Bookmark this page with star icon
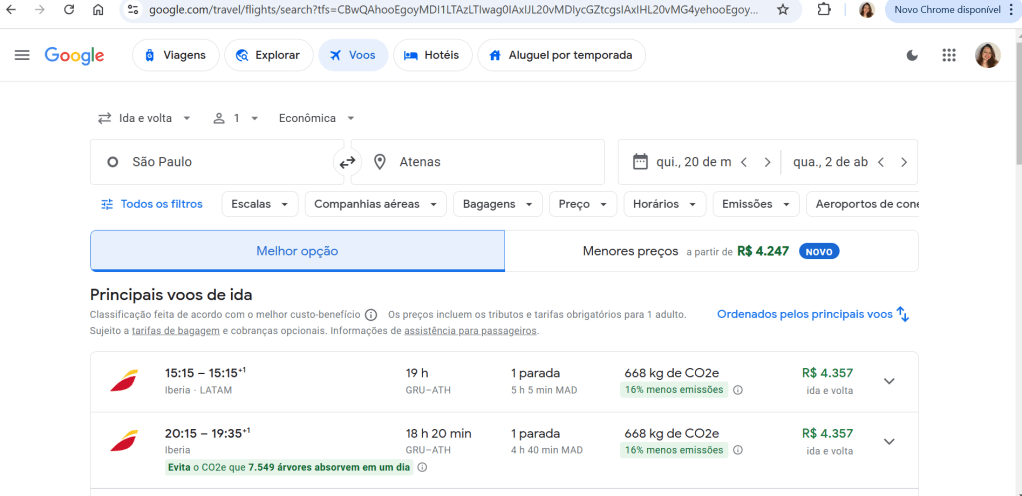 (782, 10)
